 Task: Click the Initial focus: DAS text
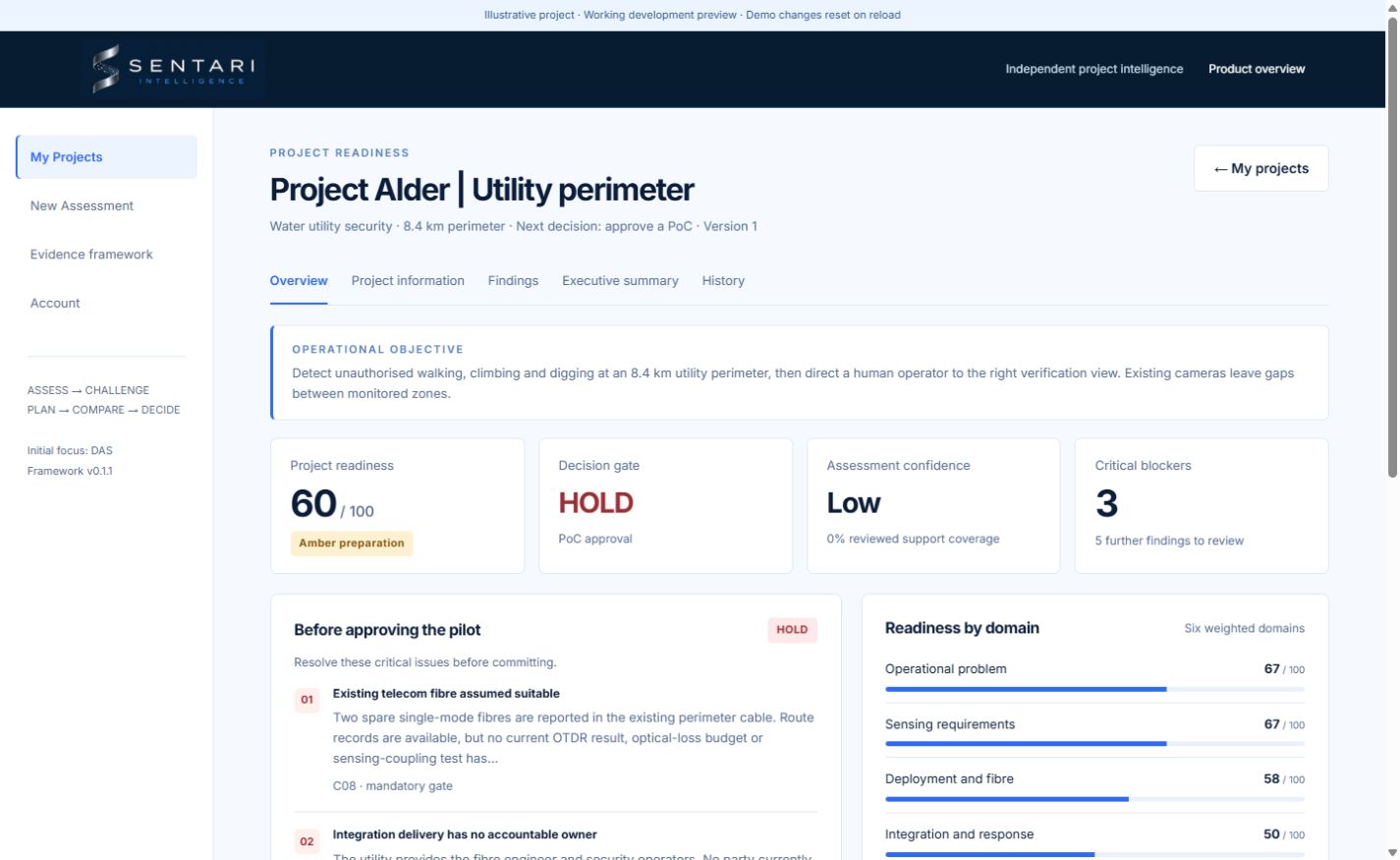pyautogui.click(x=70, y=450)
